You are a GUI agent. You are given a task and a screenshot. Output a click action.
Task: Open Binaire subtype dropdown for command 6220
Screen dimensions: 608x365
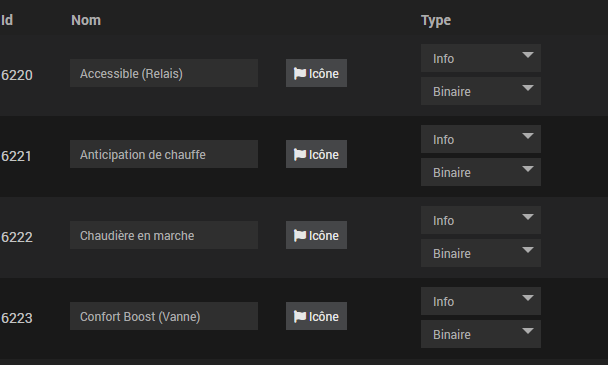pyautogui.click(x=481, y=91)
